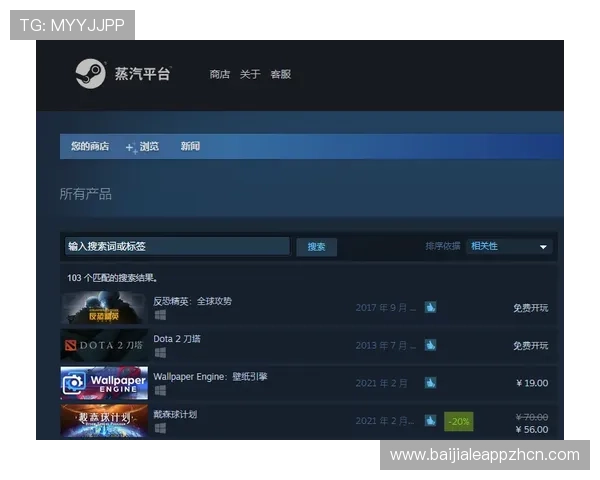Viewport: 600px width, 480px height.
Task: Click the -20% discount badge
Action: [x=458, y=421]
